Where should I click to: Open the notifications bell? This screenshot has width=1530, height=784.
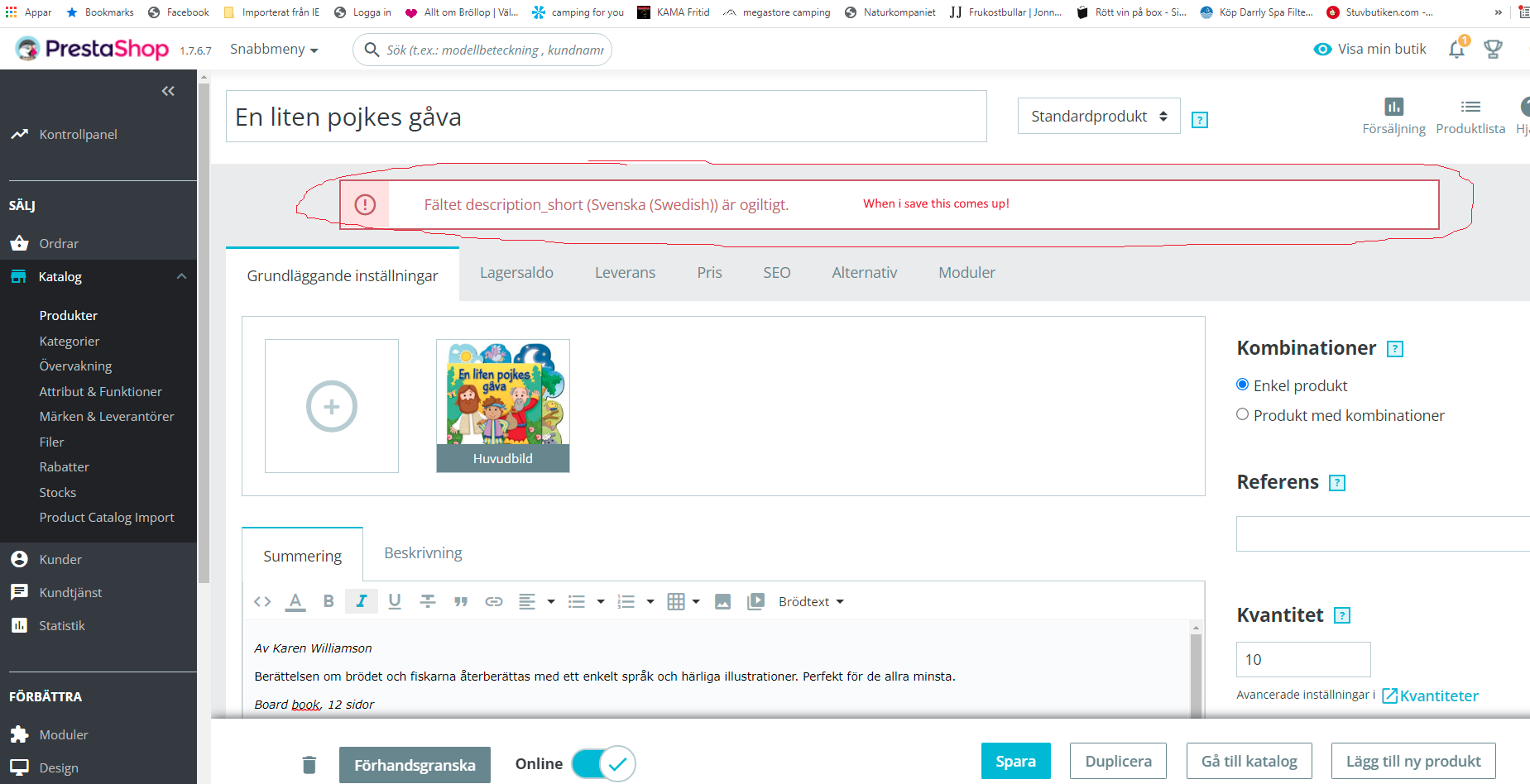pyautogui.click(x=1457, y=50)
